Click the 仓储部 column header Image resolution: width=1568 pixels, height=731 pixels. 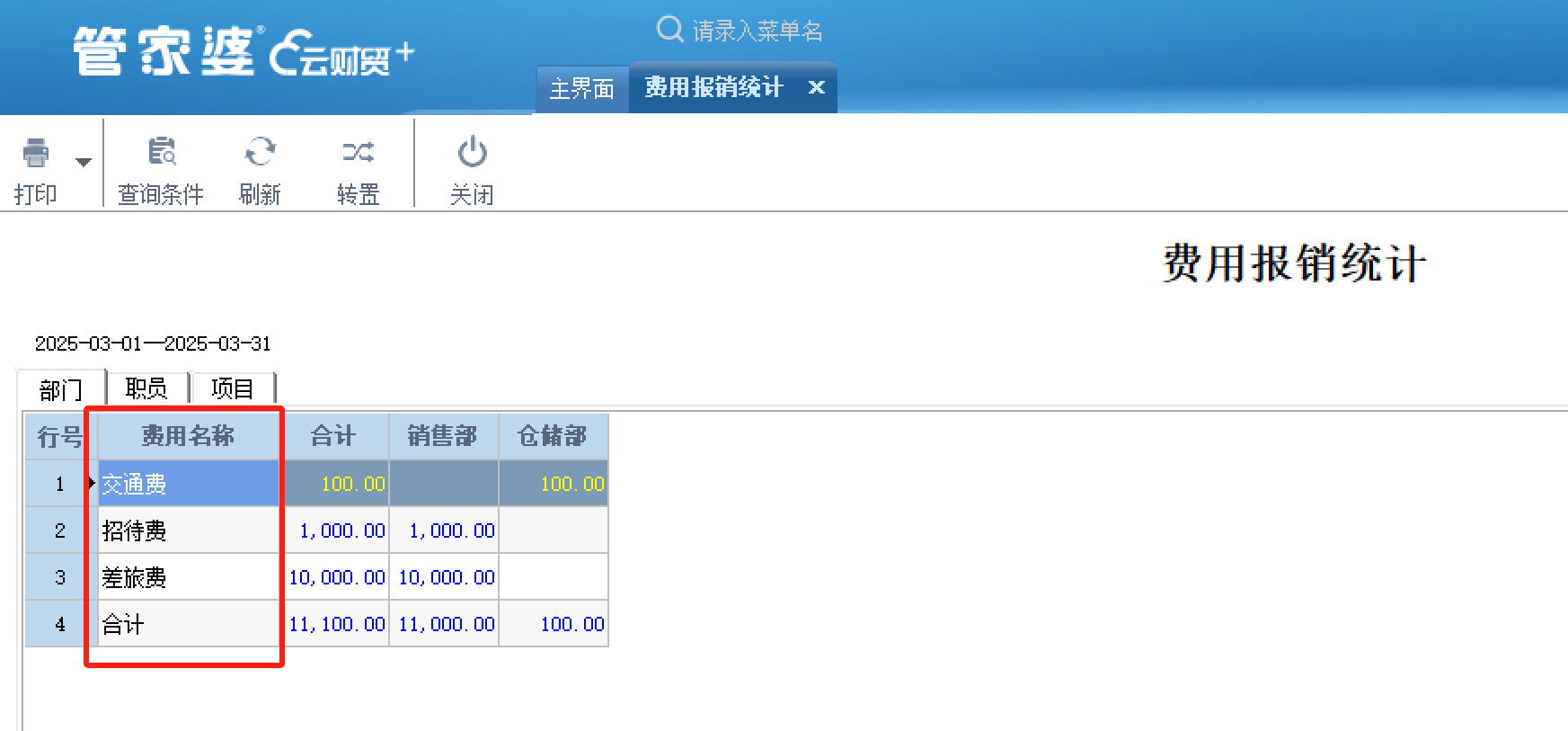(x=553, y=437)
